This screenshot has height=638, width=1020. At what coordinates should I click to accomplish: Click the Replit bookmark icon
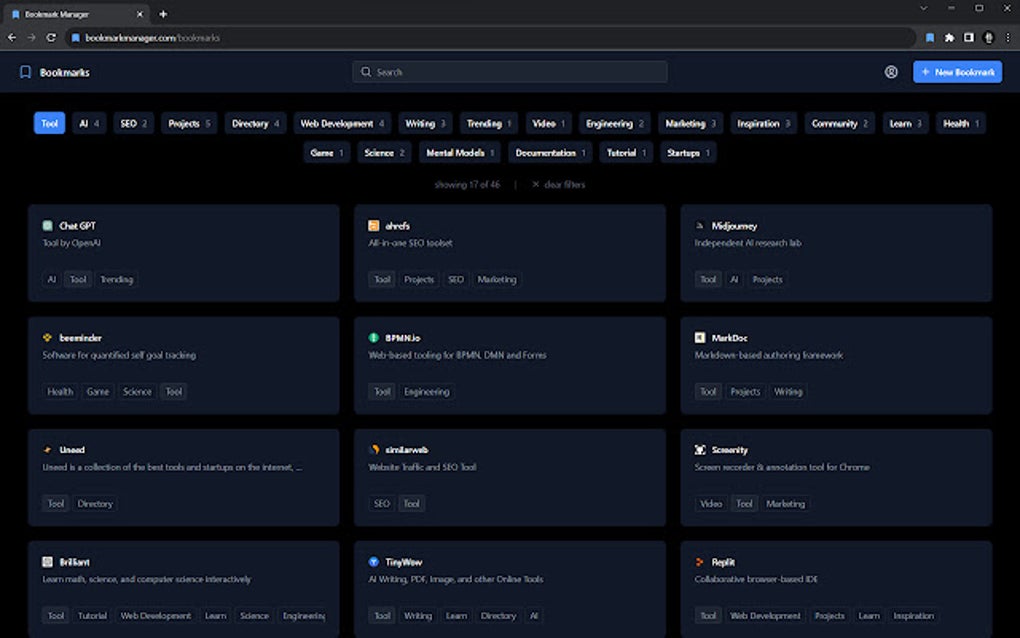[698, 561]
